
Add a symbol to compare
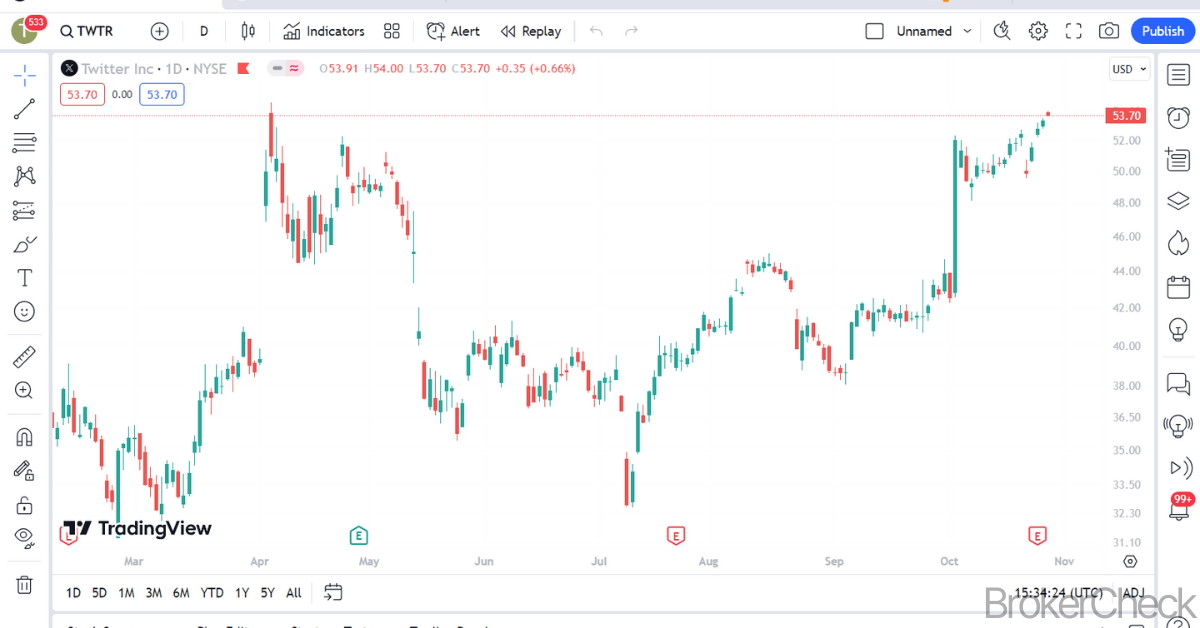coord(160,31)
